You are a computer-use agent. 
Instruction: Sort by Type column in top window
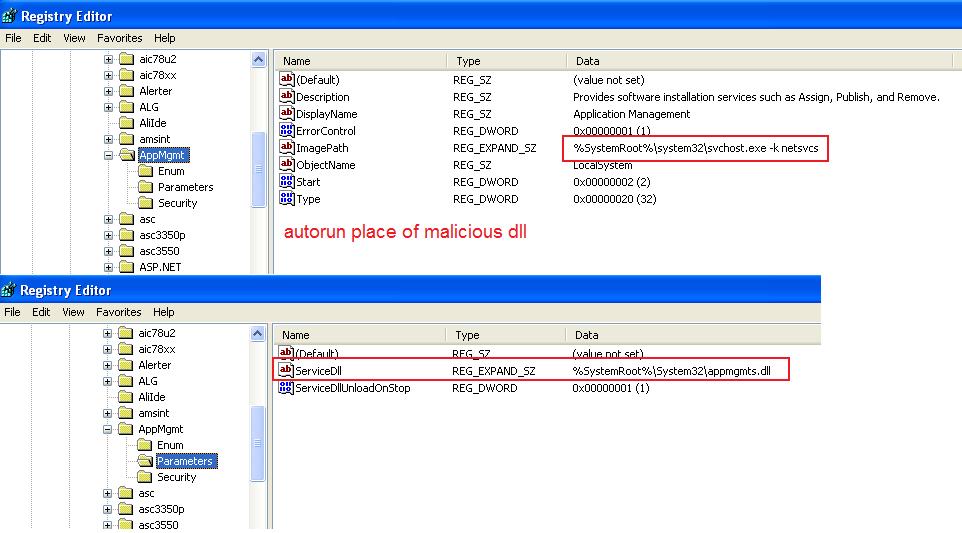[x=507, y=61]
